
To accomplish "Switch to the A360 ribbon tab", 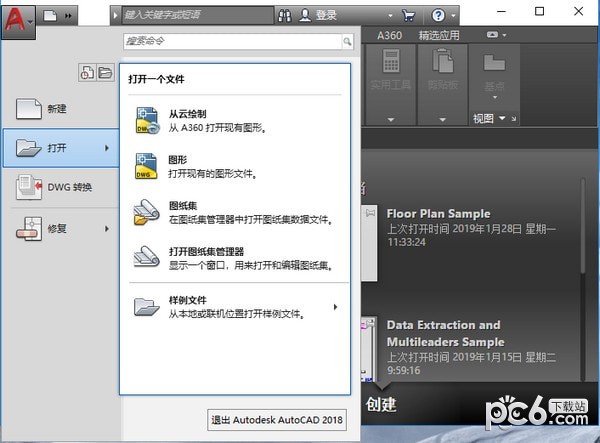I will (x=389, y=35).
